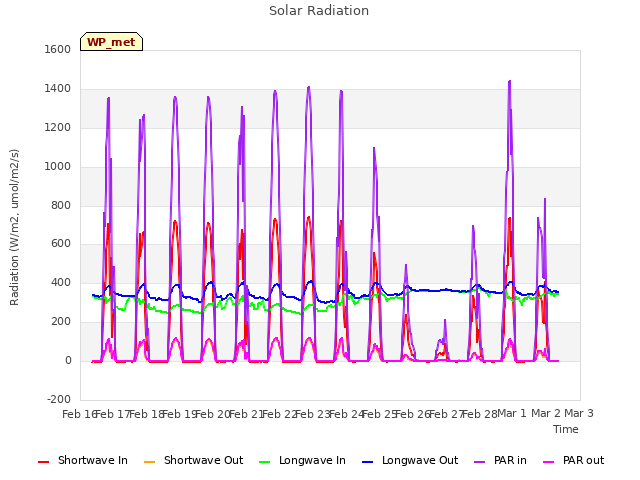Click the 800 y-axis tick label
The height and width of the screenshot is (480, 640).
pos(61,205)
